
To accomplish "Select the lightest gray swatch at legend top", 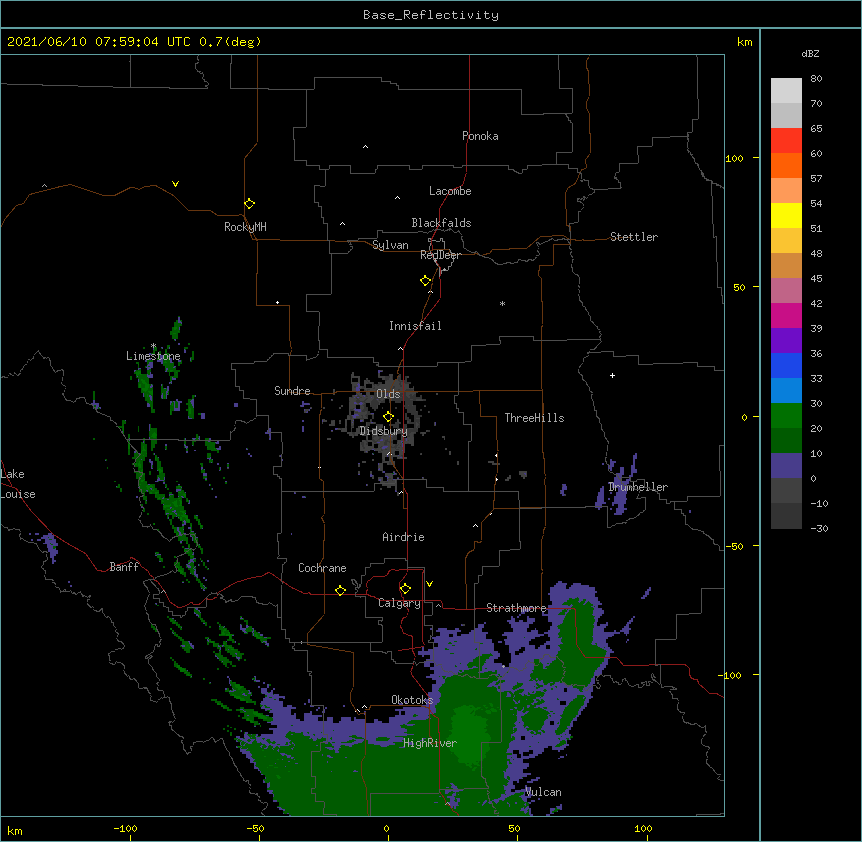I will pos(786,91).
